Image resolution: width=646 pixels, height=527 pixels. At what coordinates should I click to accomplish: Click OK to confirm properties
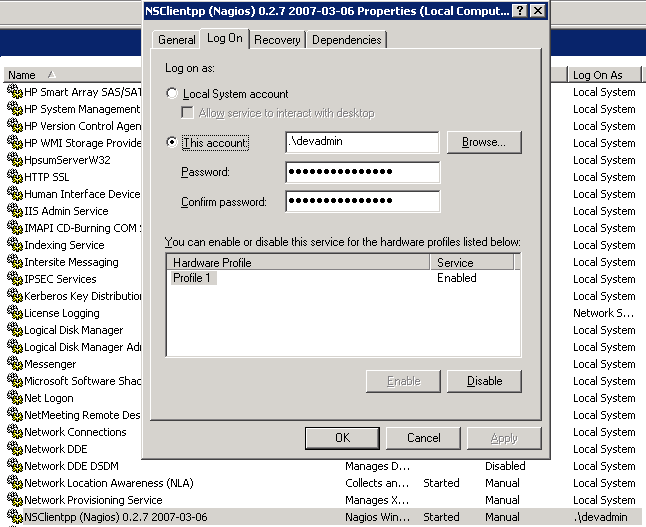coord(342,438)
